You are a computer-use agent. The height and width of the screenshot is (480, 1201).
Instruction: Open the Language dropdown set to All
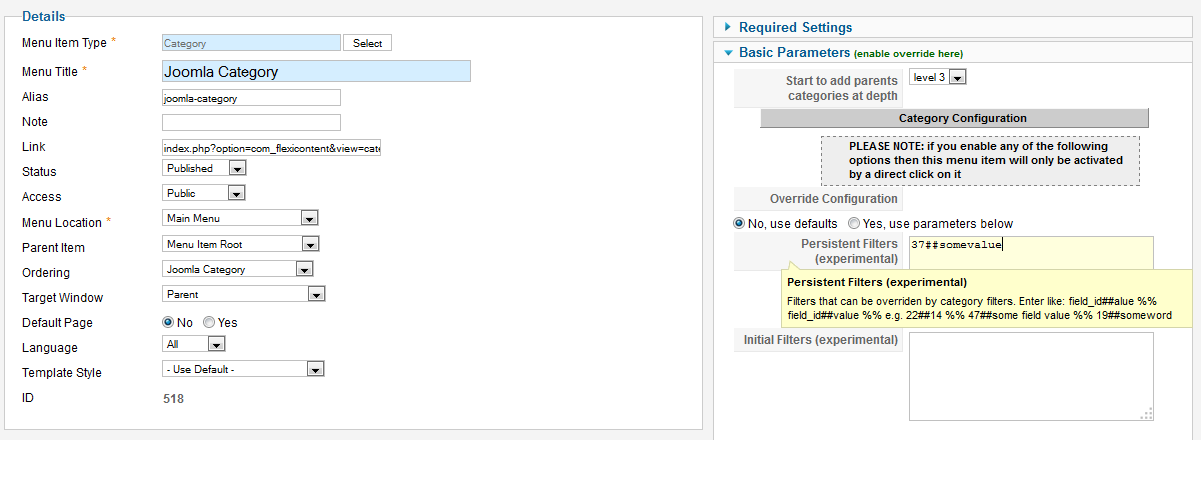tap(194, 344)
